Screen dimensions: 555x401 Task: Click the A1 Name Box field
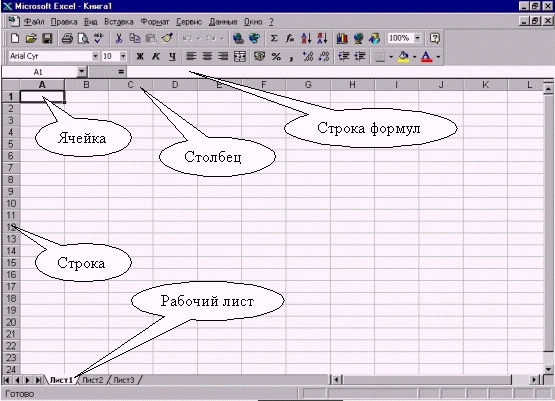(x=39, y=72)
